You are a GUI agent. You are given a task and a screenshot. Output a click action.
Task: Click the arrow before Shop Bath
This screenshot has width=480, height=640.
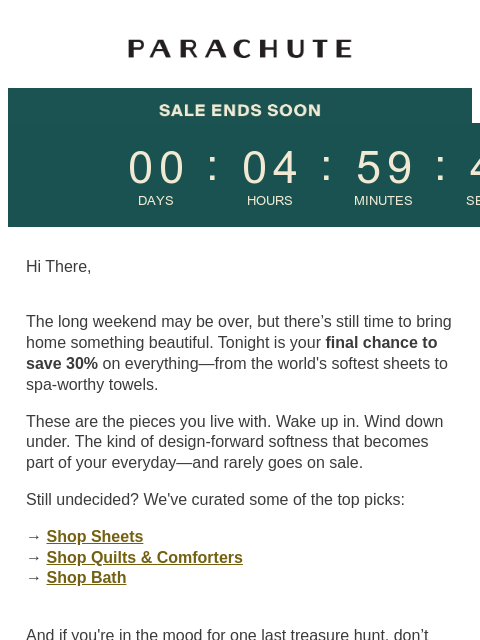pos(33,578)
